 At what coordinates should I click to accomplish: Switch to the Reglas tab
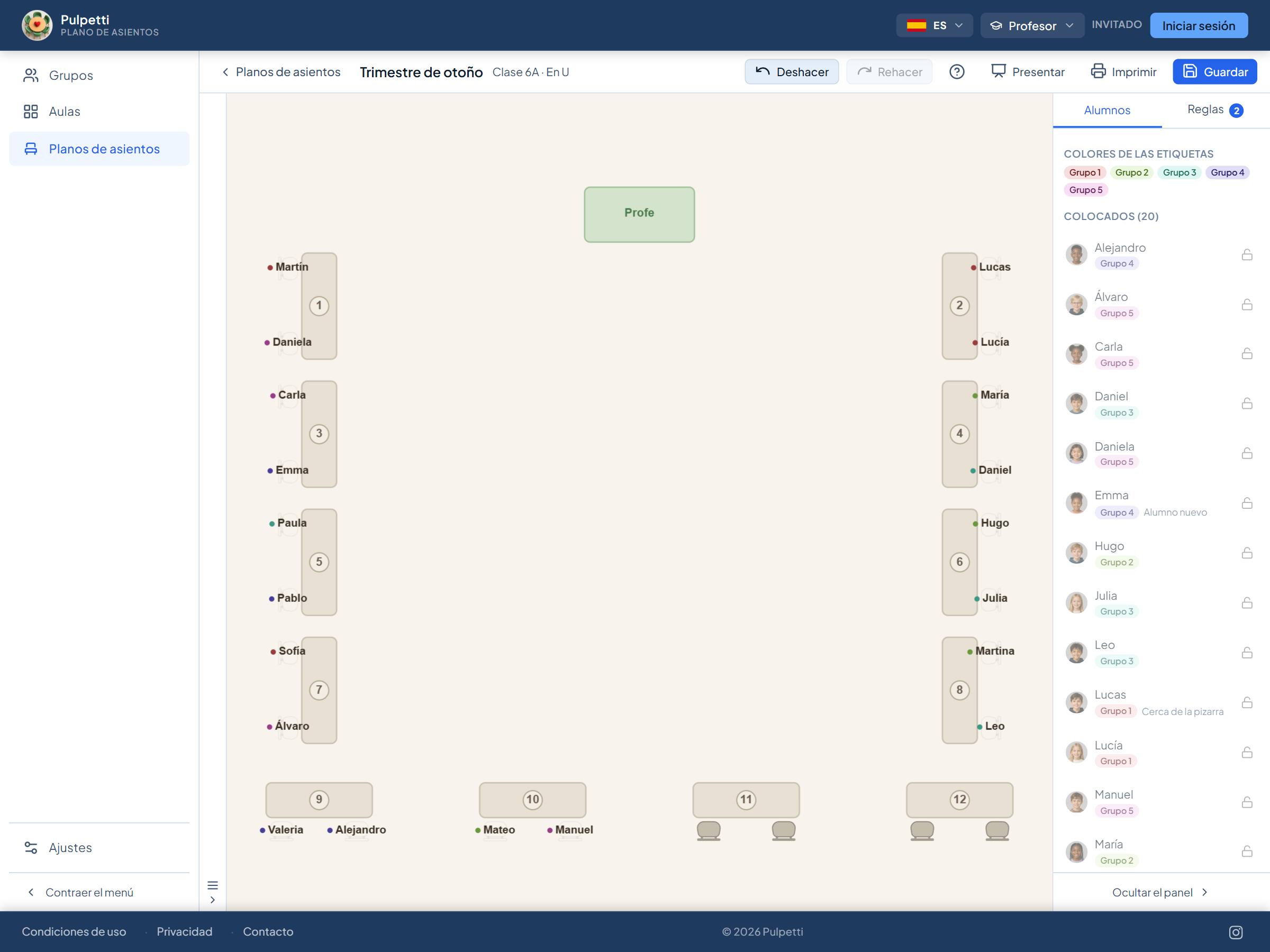1215,109
